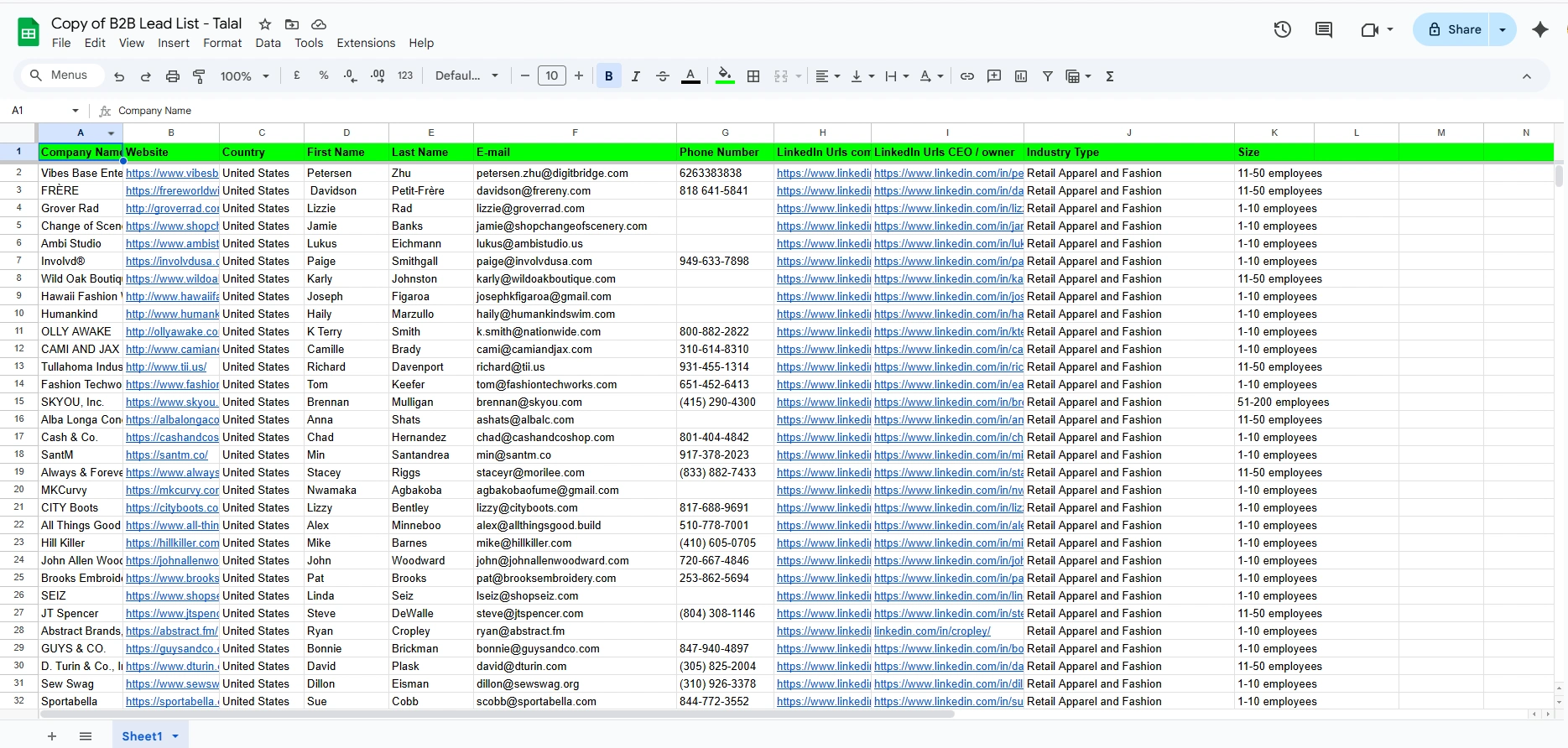Toggle italic formatting

tap(635, 76)
